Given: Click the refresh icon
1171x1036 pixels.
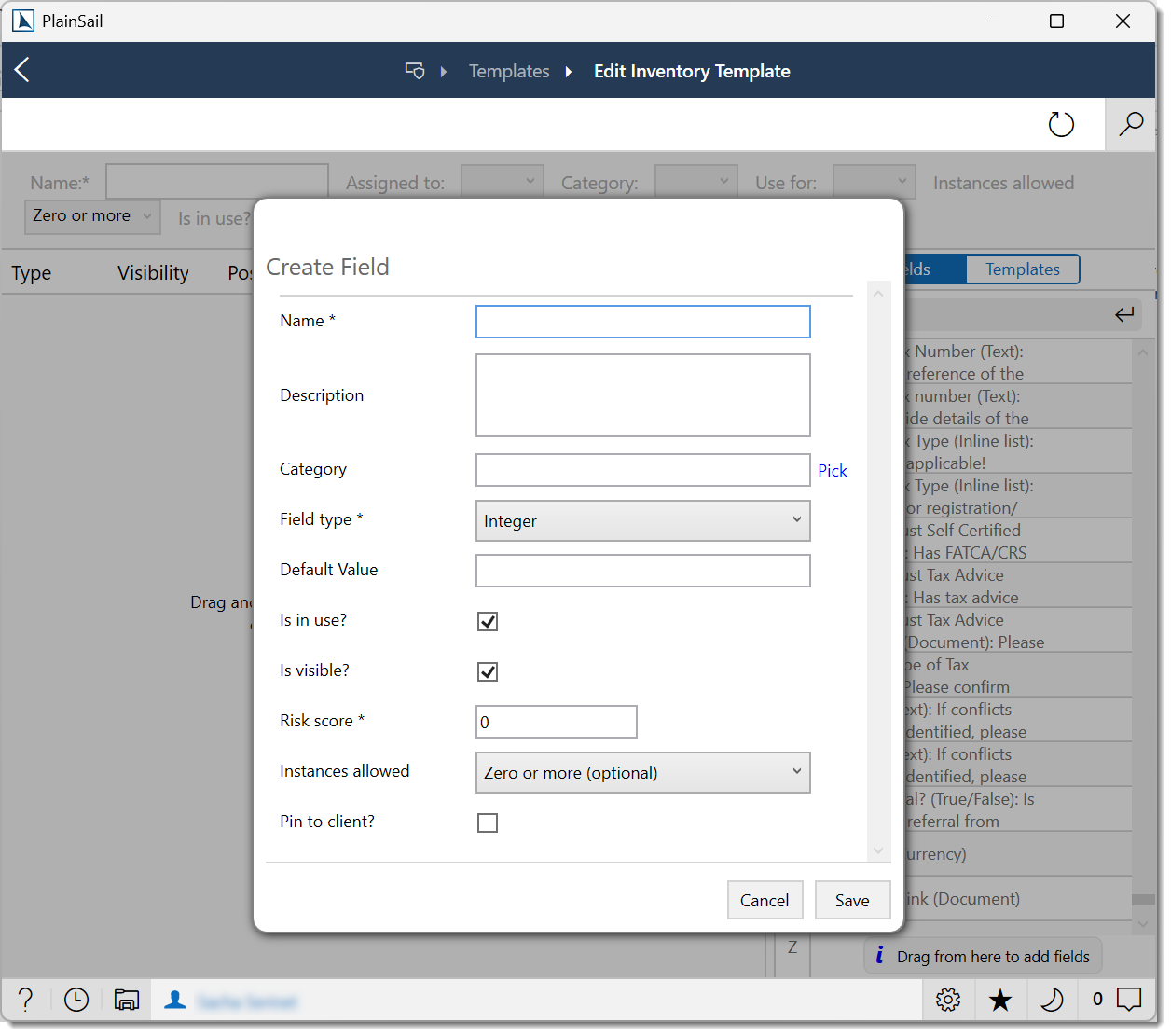Looking at the screenshot, I should pos(1061,124).
